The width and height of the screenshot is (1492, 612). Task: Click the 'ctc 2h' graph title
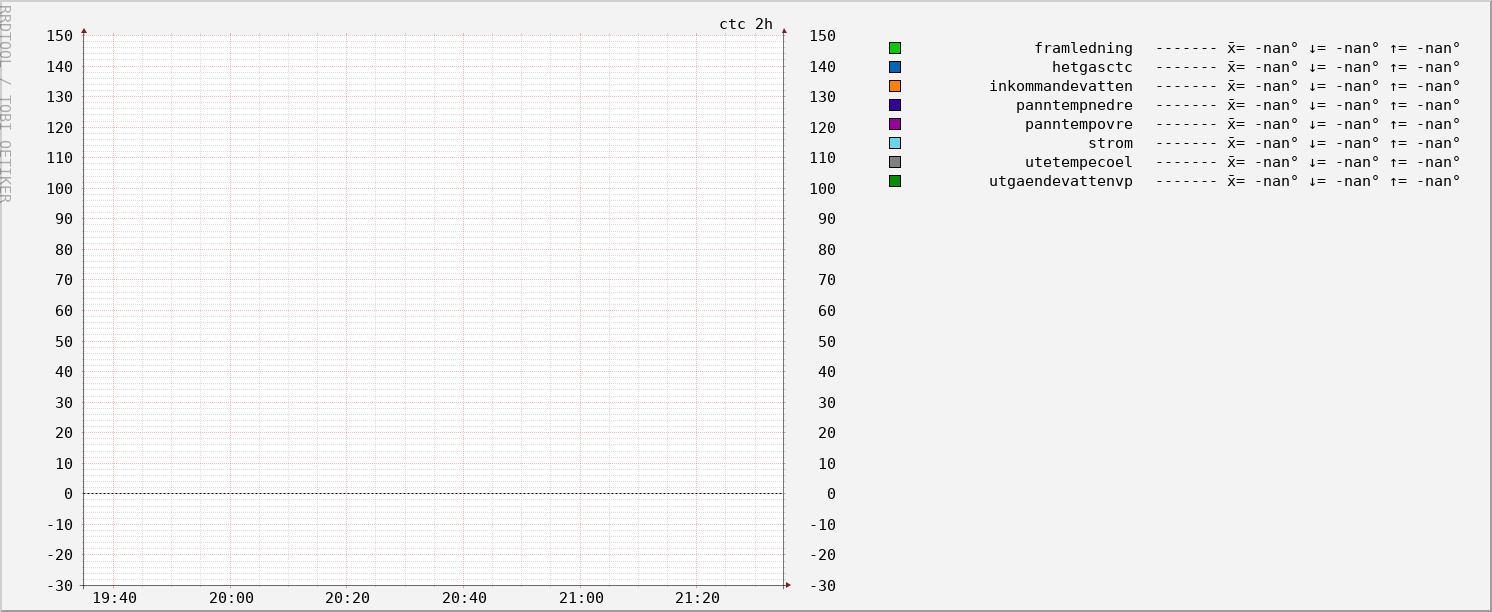coord(746,24)
